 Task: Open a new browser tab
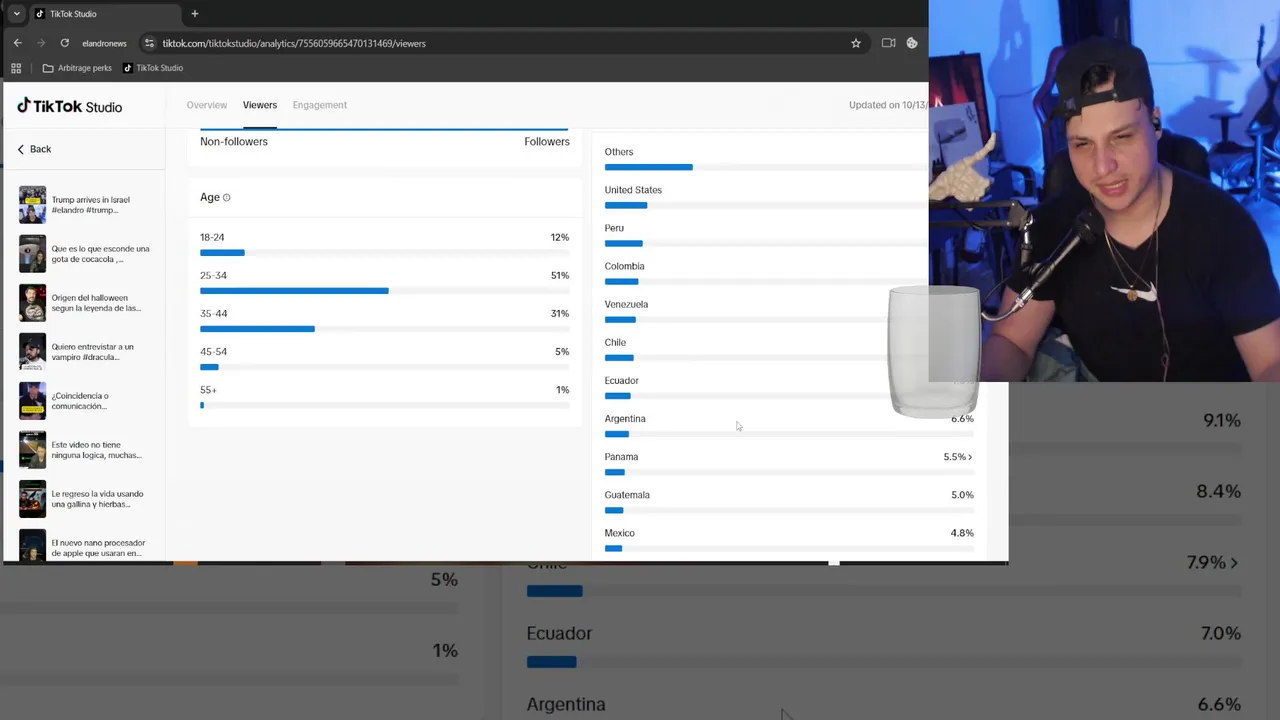195,14
